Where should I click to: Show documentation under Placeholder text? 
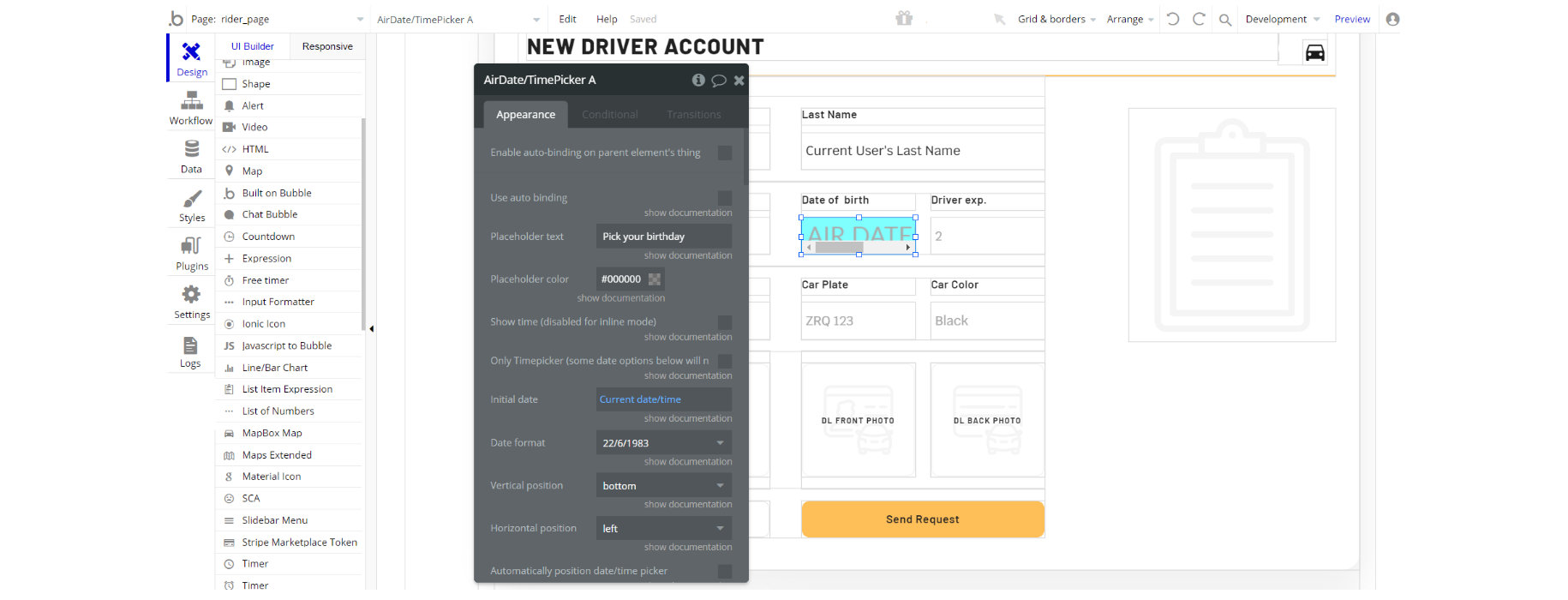click(x=688, y=255)
